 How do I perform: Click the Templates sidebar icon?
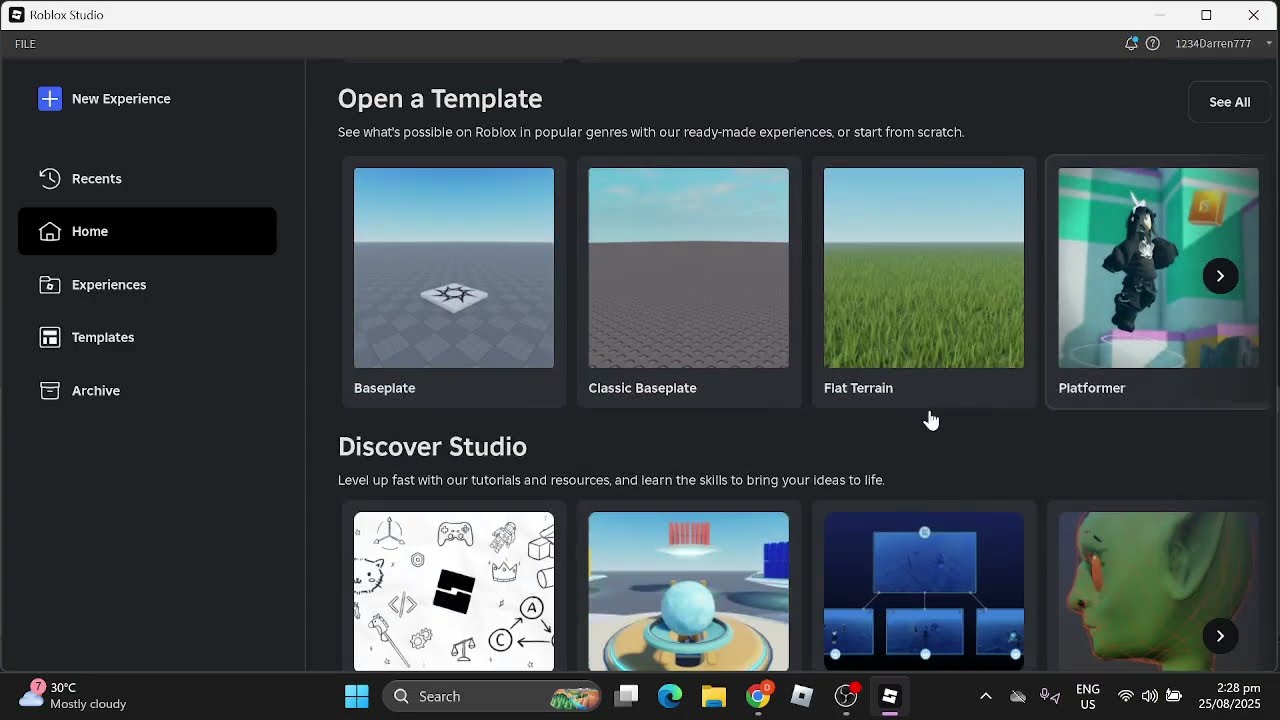50,337
